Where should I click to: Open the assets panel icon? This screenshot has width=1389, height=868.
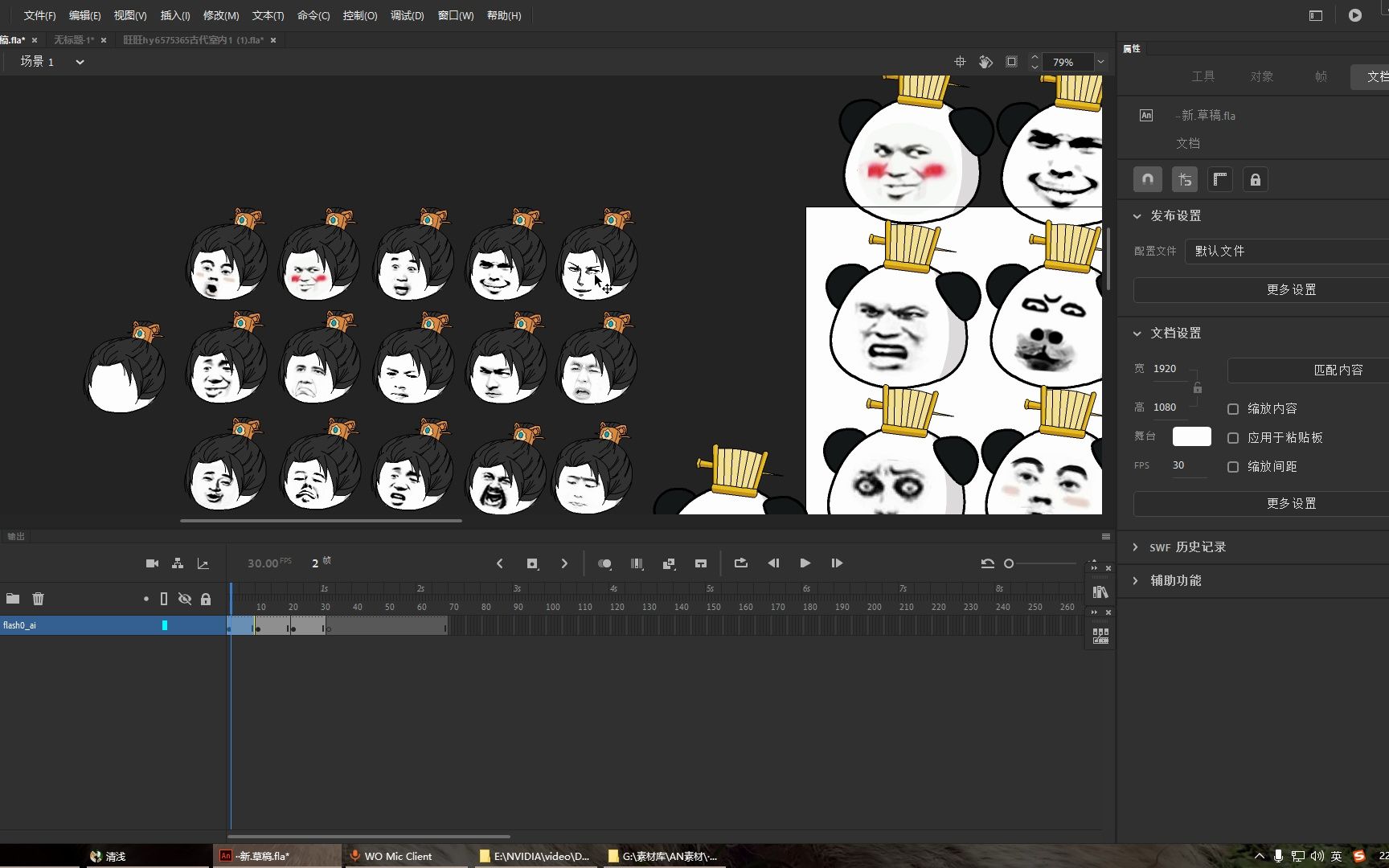(x=1100, y=636)
